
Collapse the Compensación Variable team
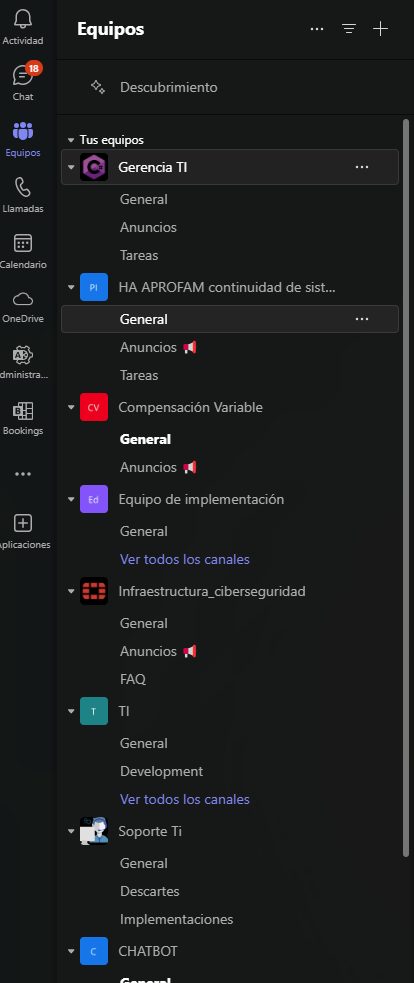(x=71, y=407)
